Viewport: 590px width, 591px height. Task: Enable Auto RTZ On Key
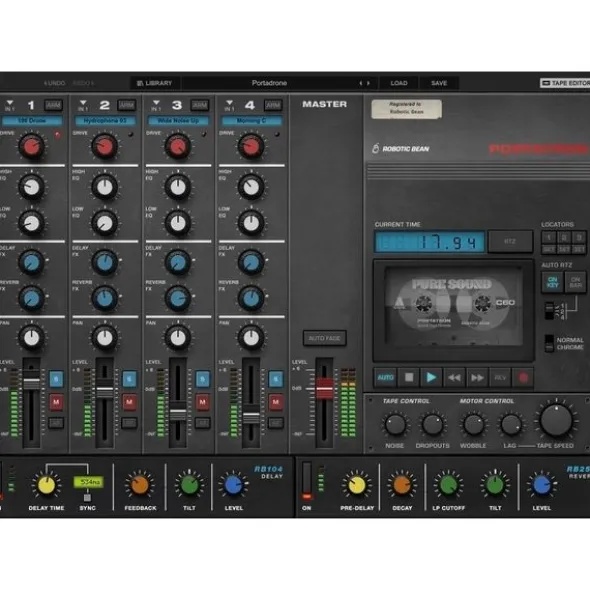tap(553, 282)
